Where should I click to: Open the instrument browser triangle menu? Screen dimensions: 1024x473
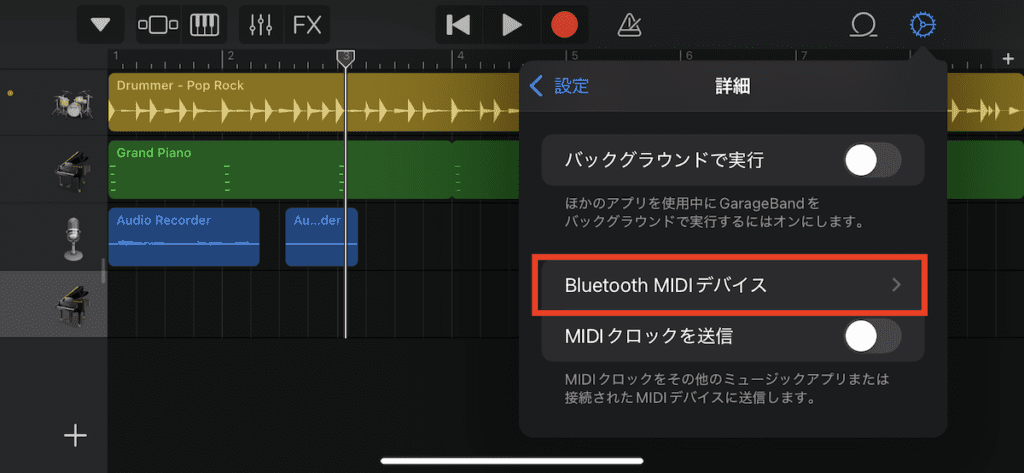pos(101,25)
